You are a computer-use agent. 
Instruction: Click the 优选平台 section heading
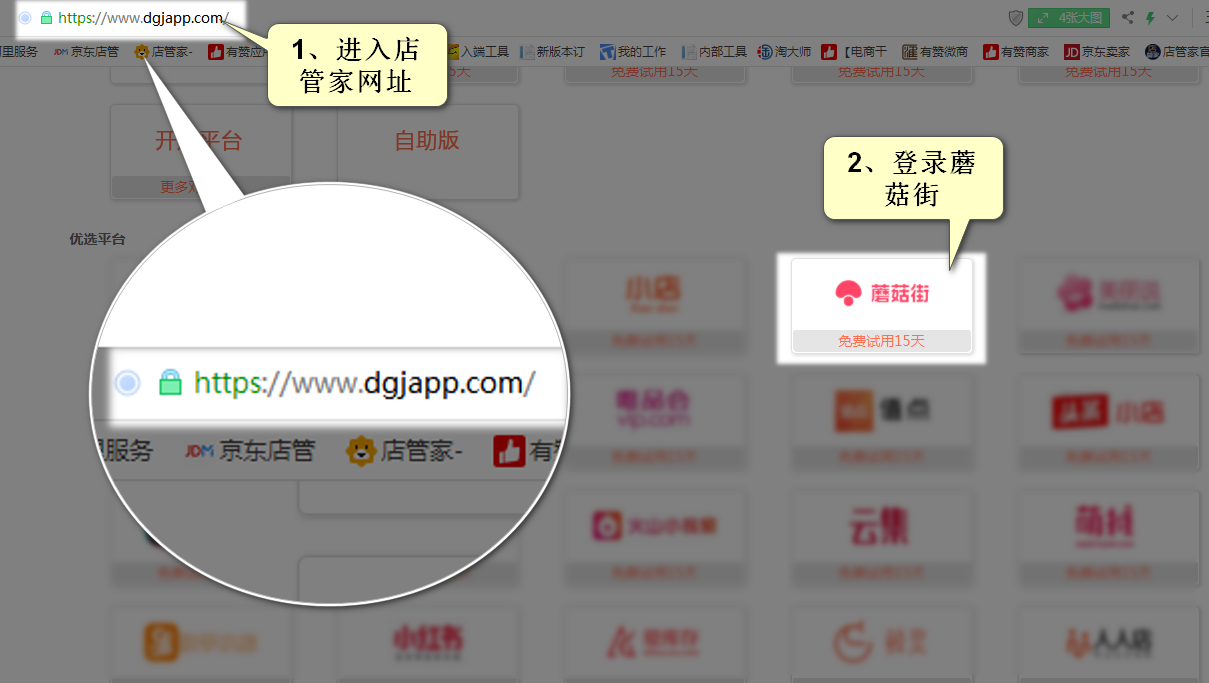[x=97, y=239]
